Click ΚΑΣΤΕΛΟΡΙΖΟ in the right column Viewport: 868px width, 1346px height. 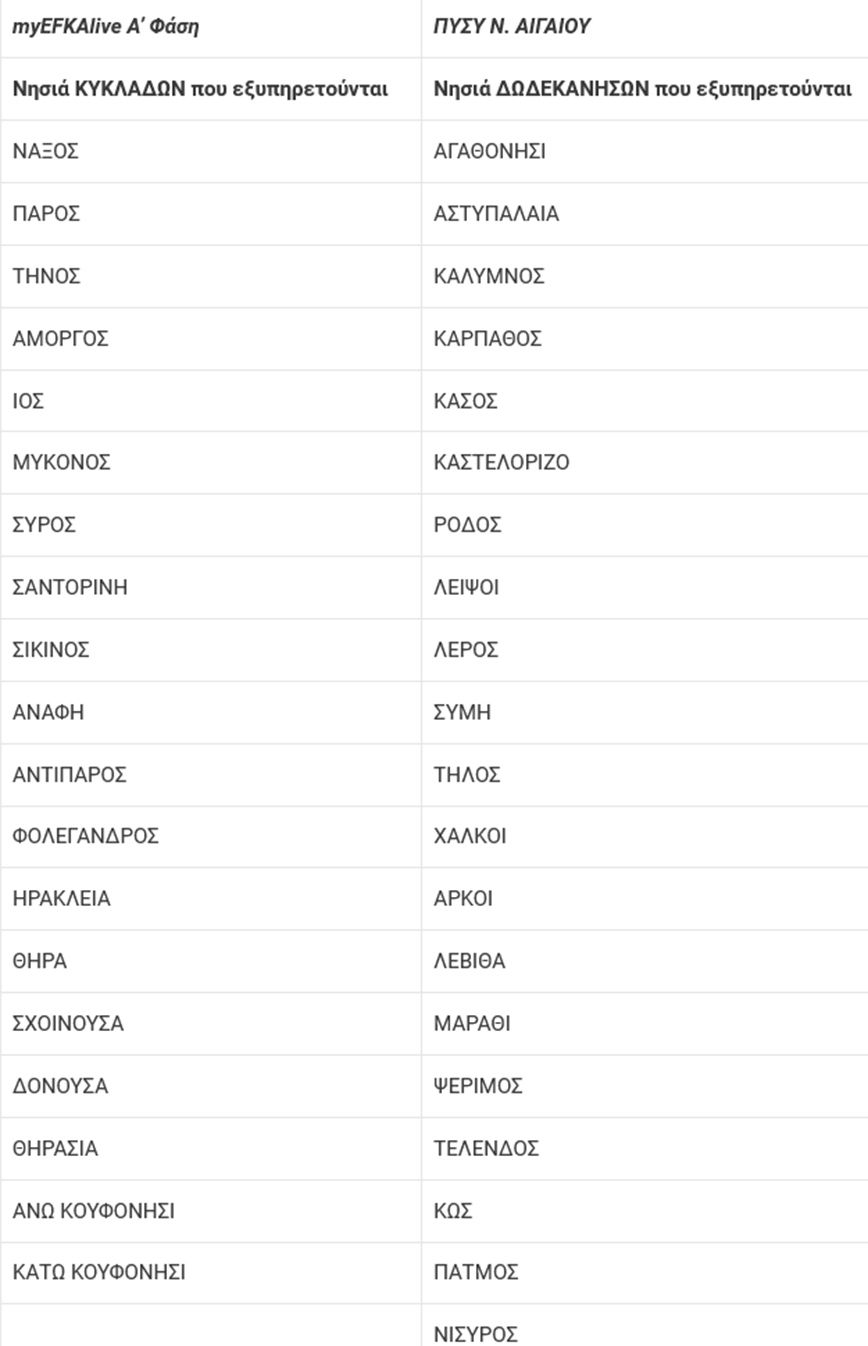pyautogui.click(x=501, y=462)
